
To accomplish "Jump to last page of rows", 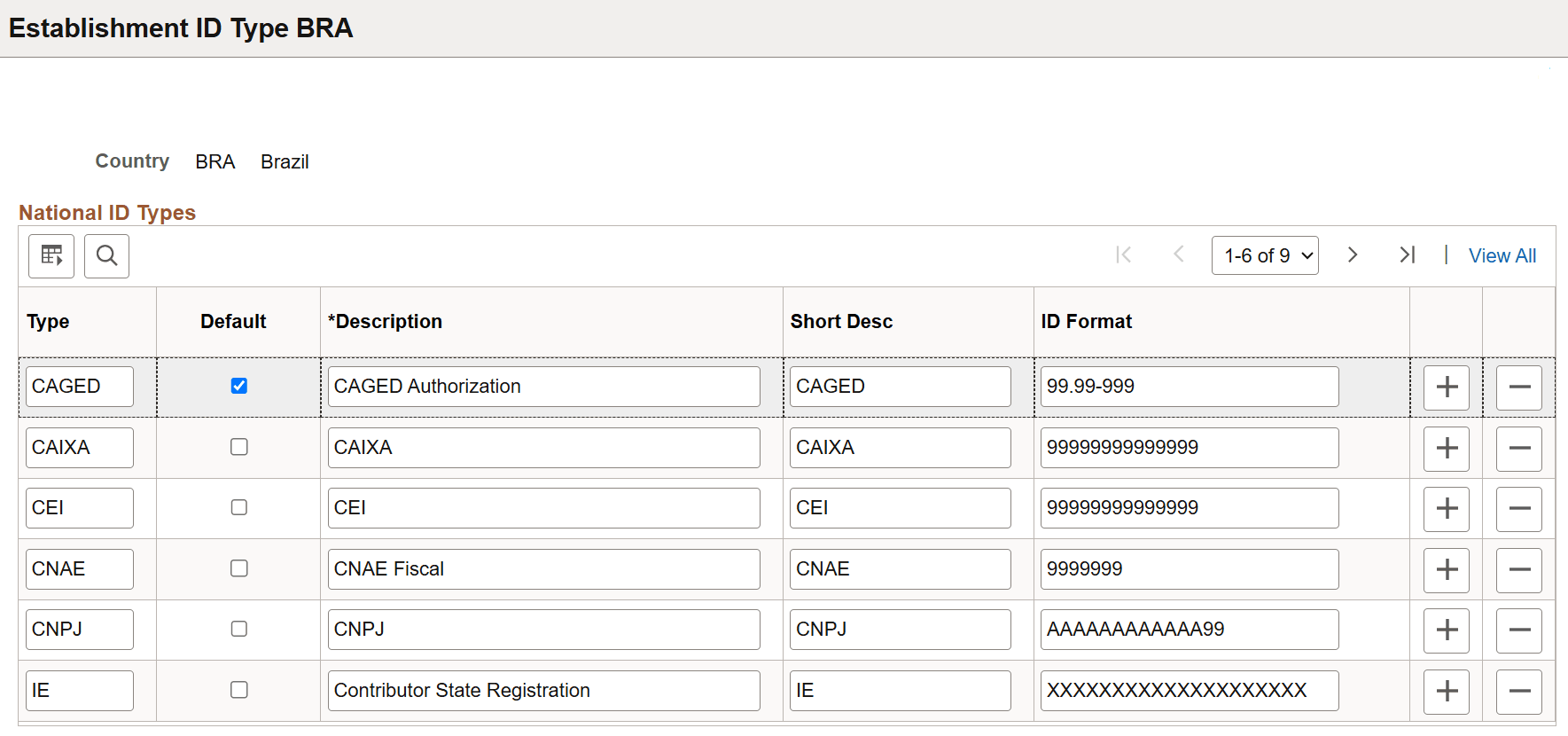I will (1407, 255).
